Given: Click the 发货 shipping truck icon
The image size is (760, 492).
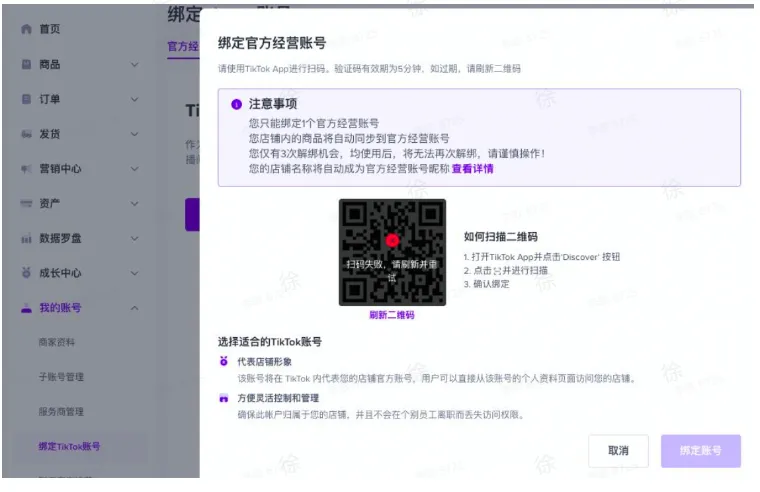Looking at the screenshot, I should point(27,134).
